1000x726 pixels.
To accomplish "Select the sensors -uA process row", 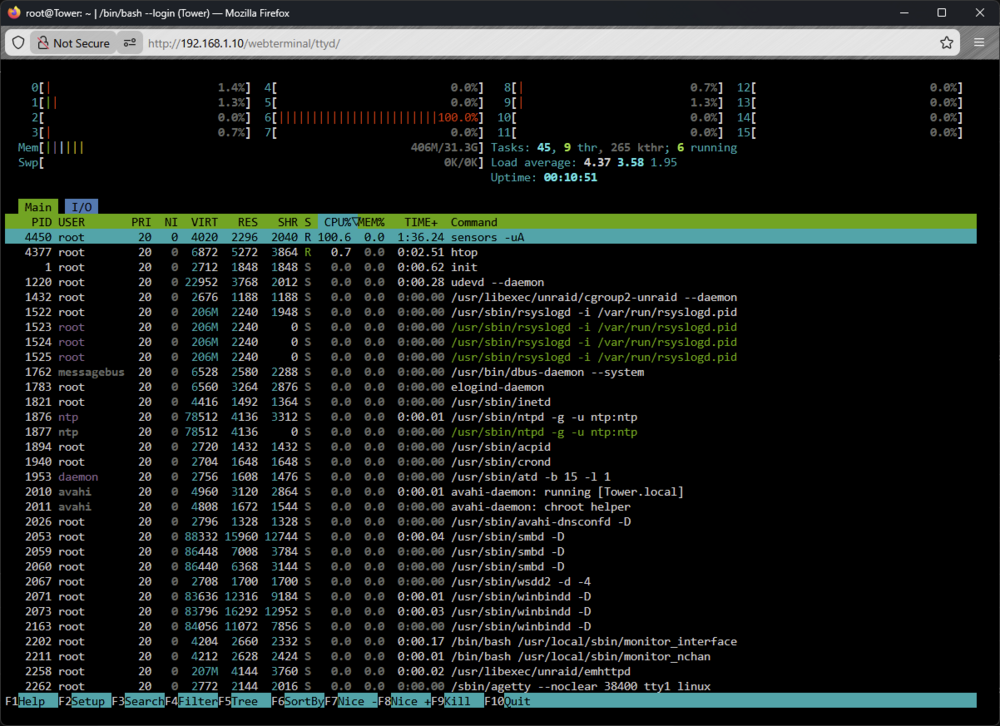I will [x=490, y=237].
